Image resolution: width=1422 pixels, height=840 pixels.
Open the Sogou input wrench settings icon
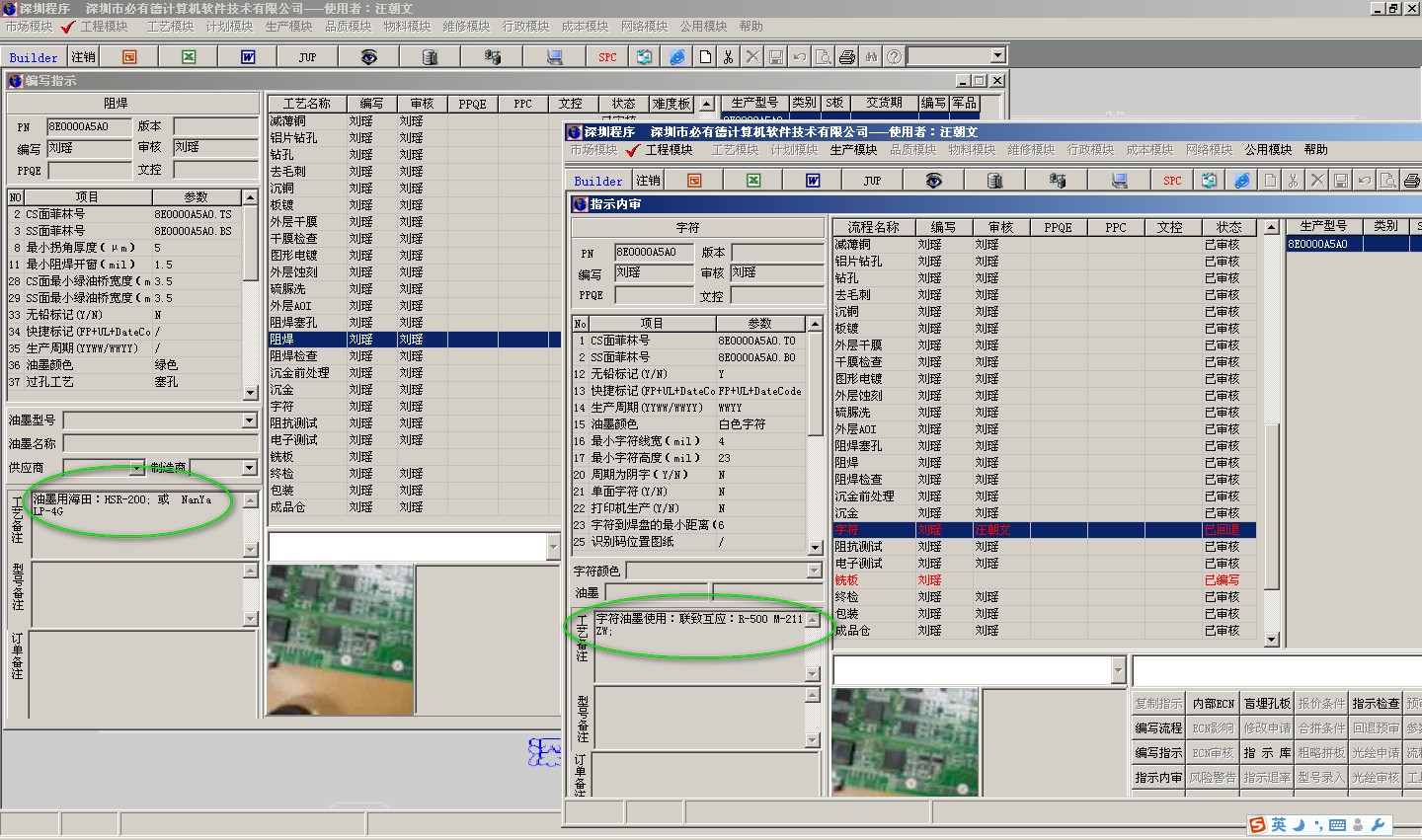coord(1380,825)
